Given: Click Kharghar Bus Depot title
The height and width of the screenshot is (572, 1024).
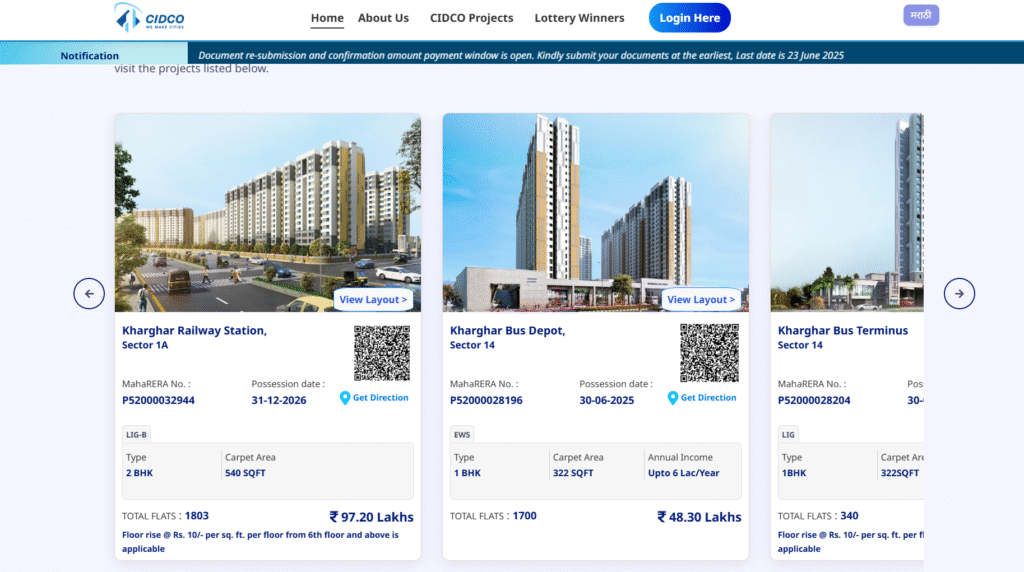Looking at the screenshot, I should (x=507, y=330).
